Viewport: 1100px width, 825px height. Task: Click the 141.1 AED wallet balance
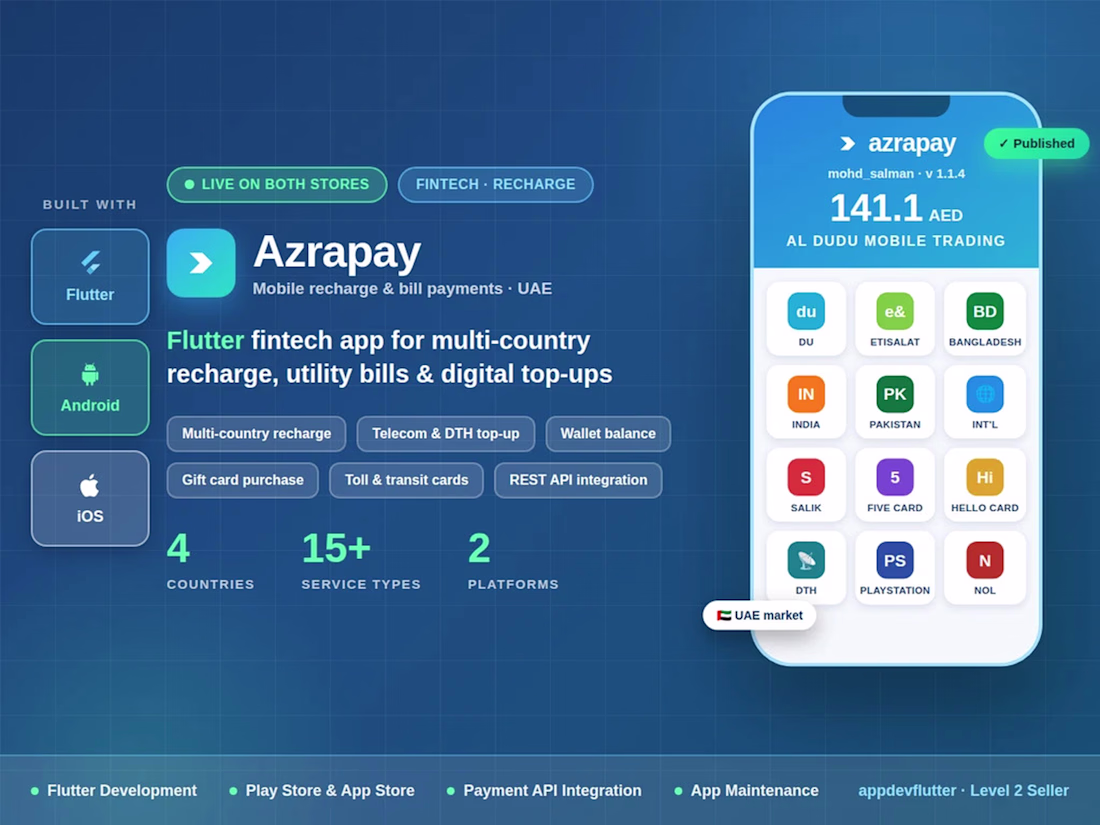pyautogui.click(x=896, y=208)
